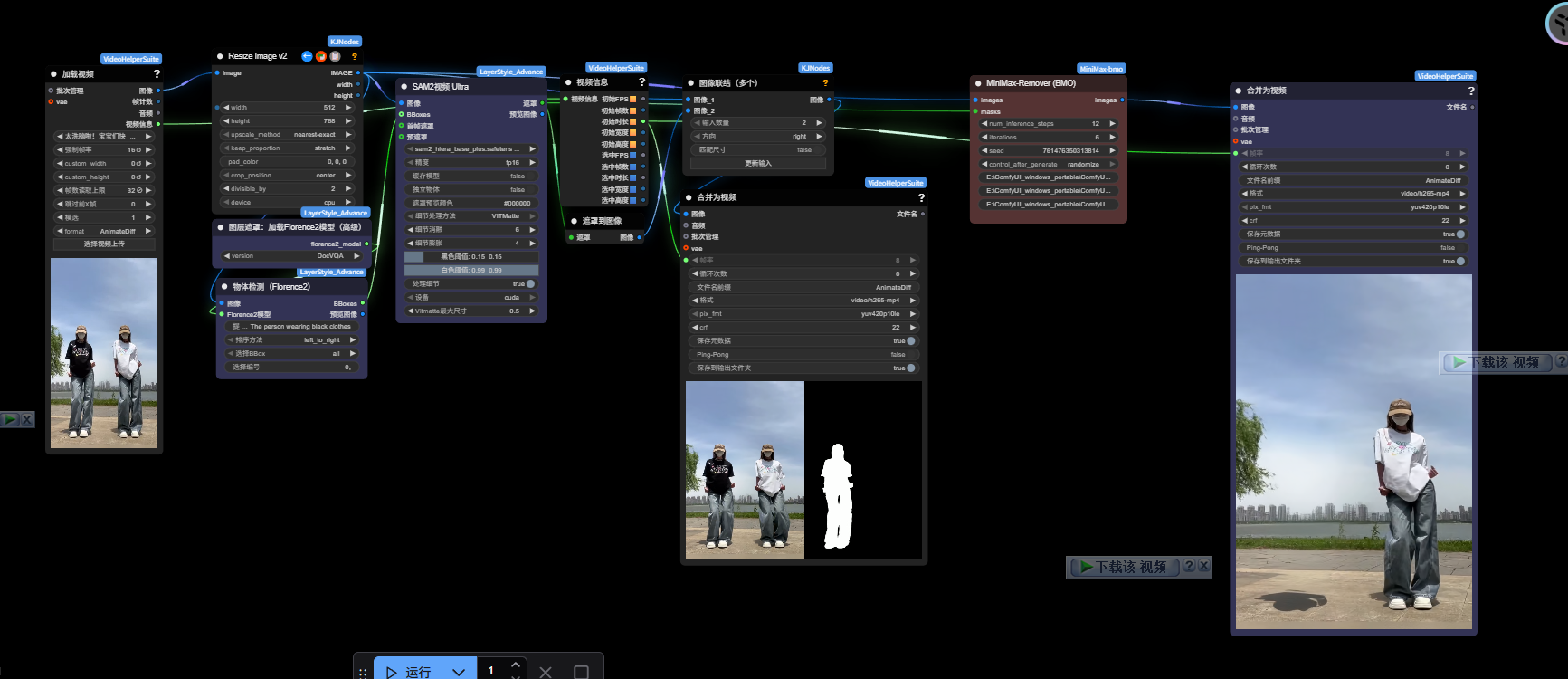Increase the batch count in the run toolbar
The image size is (1568, 679).
tap(516, 665)
